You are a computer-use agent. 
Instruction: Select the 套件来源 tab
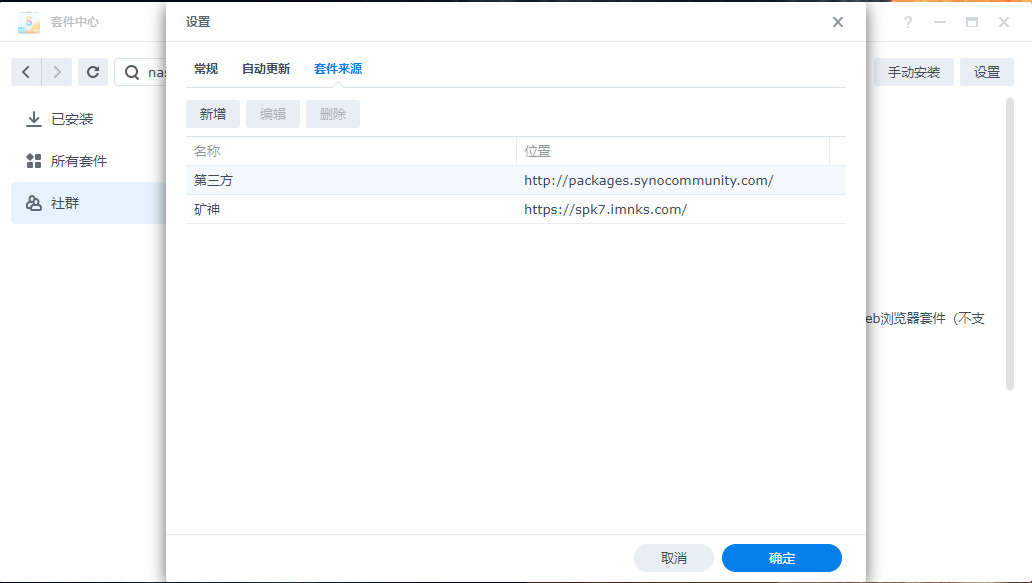coord(338,69)
